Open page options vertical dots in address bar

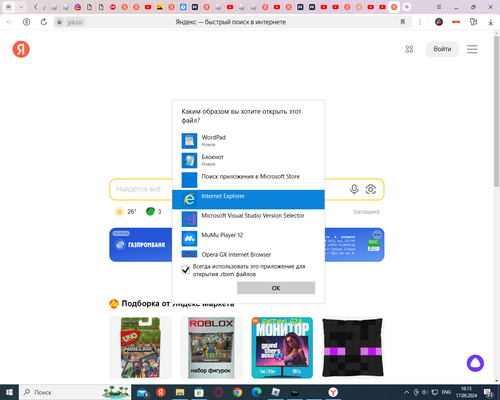pyautogui.click(x=420, y=22)
